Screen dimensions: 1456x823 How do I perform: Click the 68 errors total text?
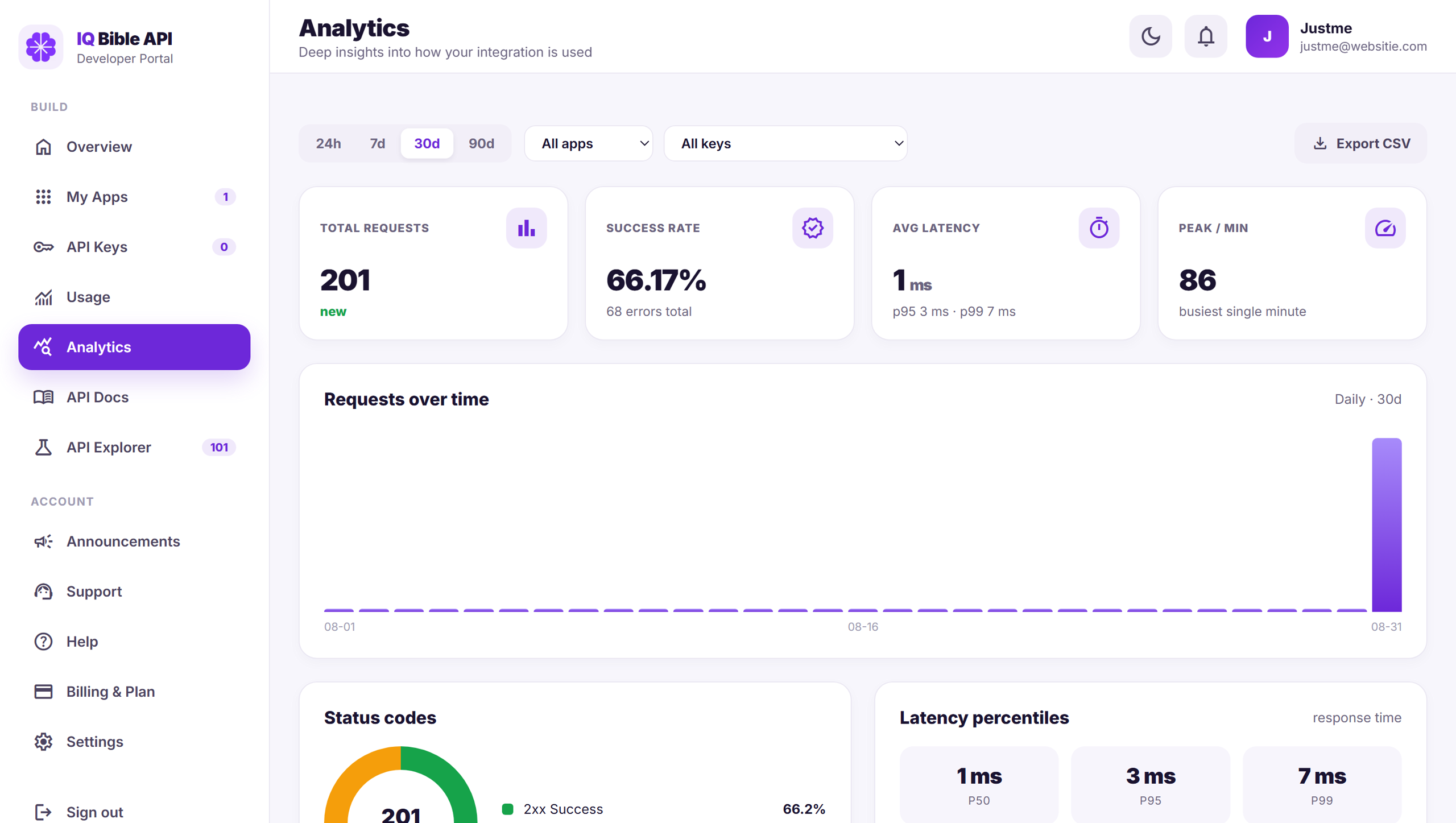[x=649, y=312]
